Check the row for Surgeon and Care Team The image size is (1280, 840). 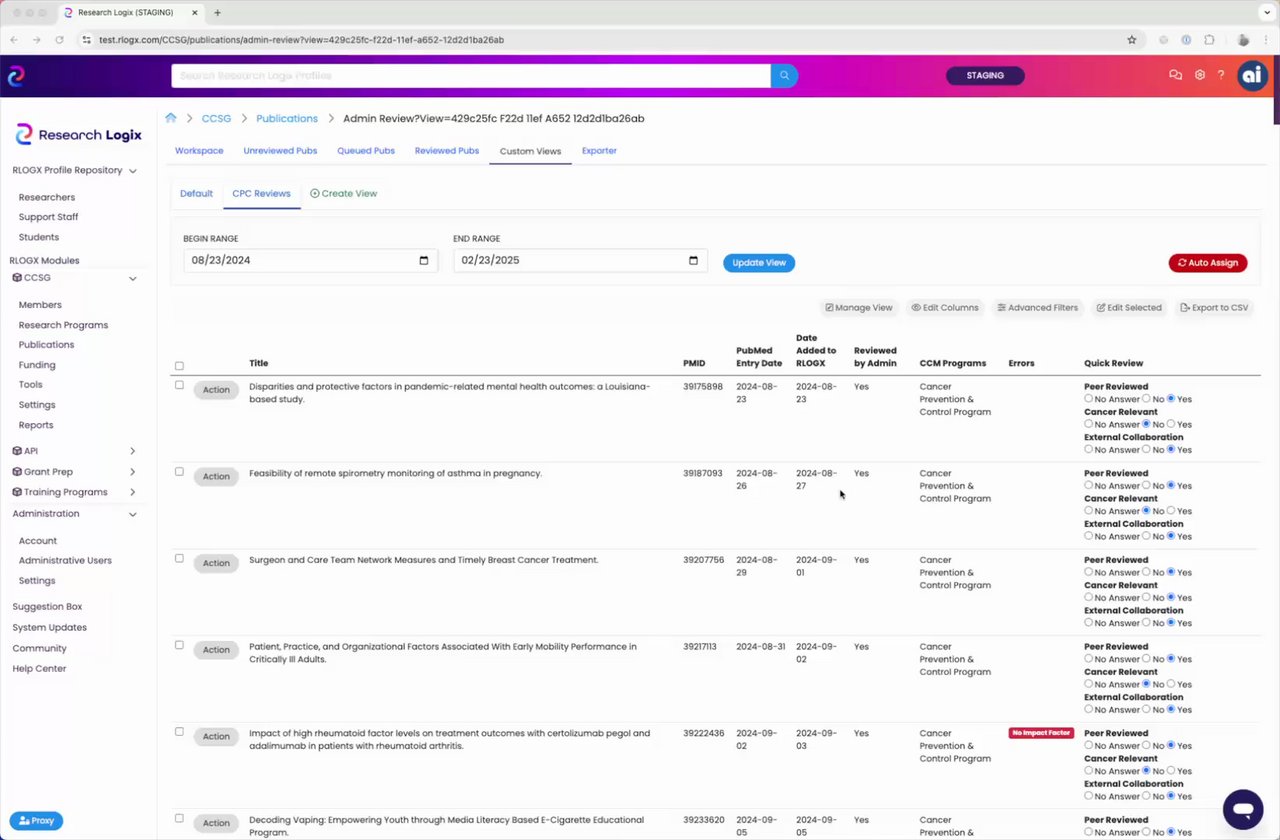click(180, 559)
